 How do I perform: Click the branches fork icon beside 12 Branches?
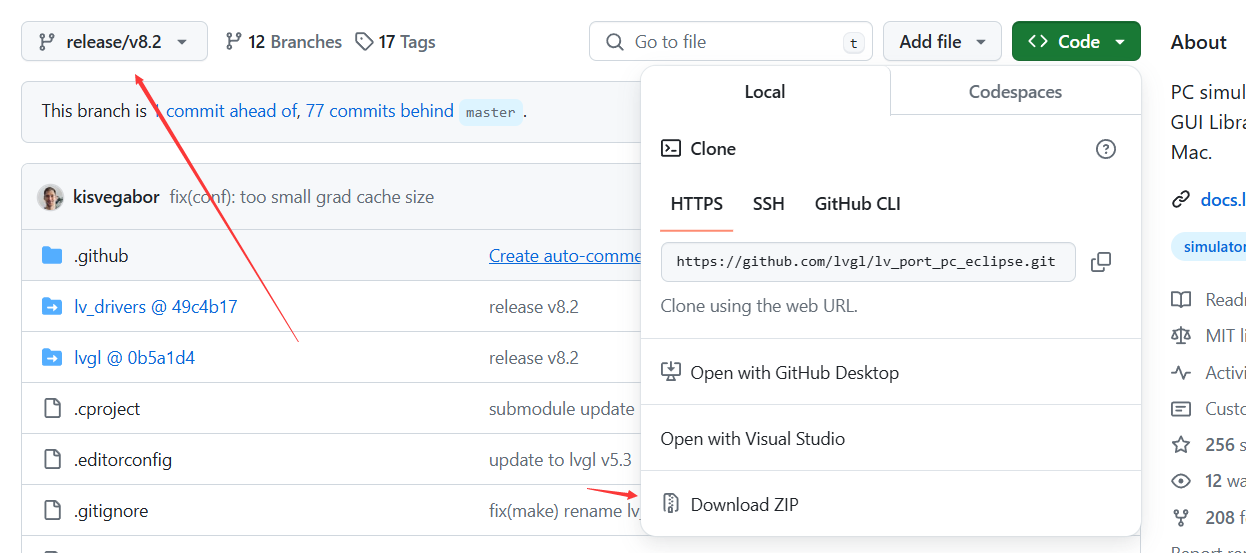coord(233,42)
